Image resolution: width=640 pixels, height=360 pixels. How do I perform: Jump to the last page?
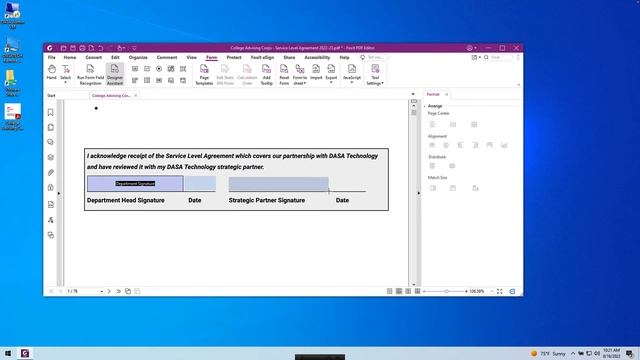click(x=118, y=291)
